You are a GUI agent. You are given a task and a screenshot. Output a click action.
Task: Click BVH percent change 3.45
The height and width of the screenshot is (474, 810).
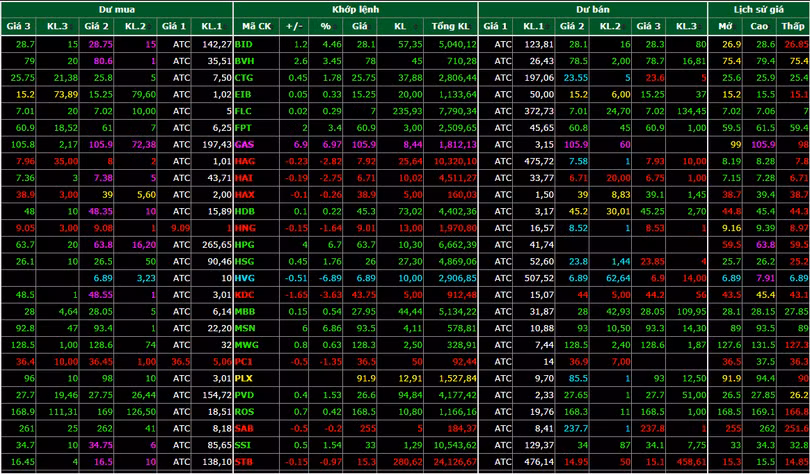click(332, 61)
